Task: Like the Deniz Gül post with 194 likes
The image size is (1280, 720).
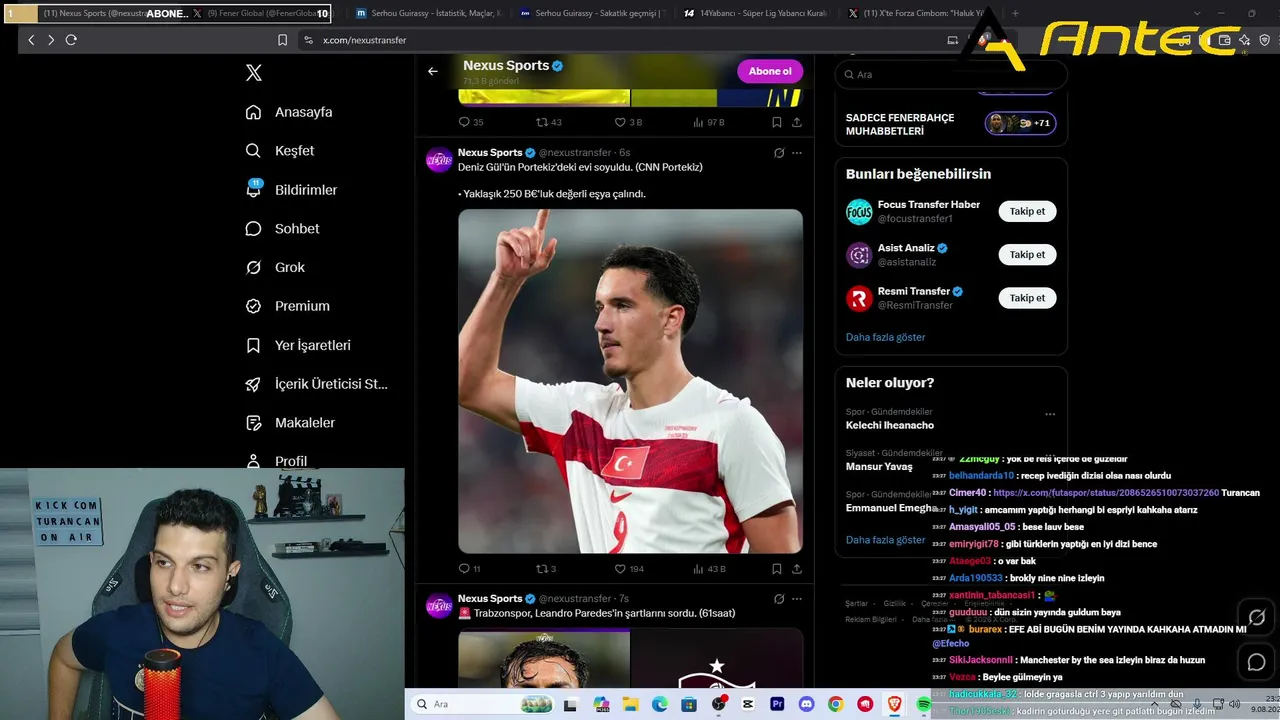Action: tap(629, 569)
